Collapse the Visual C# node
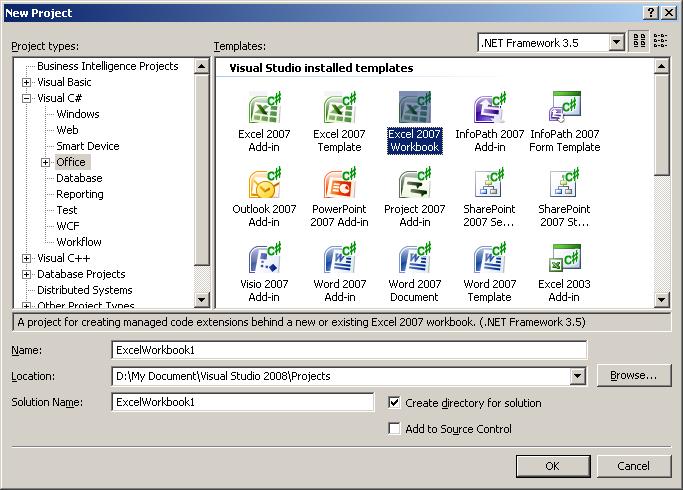This screenshot has height=490, width=683. coord(27,98)
